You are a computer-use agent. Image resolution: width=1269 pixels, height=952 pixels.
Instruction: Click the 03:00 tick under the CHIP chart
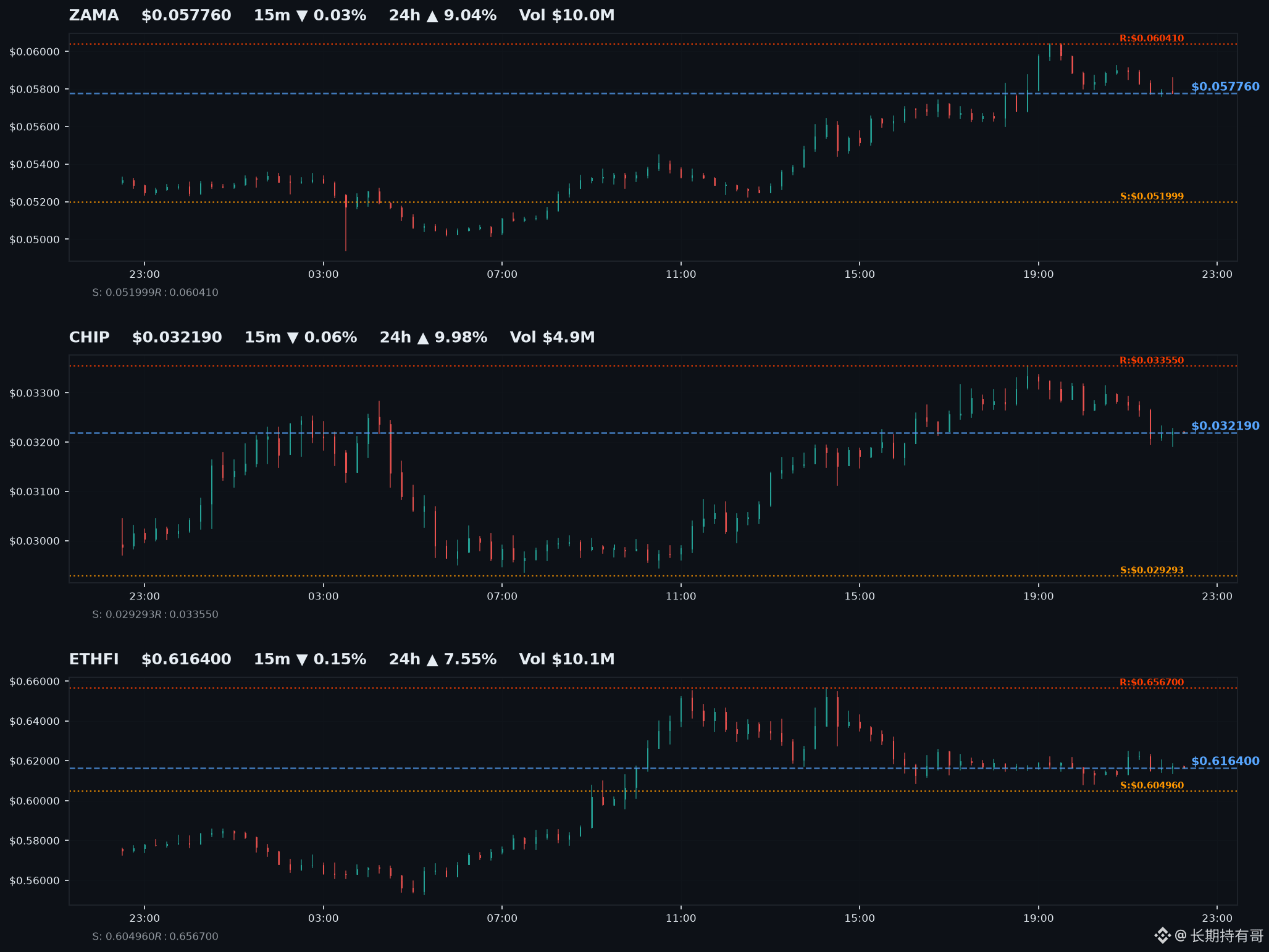(x=324, y=596)
